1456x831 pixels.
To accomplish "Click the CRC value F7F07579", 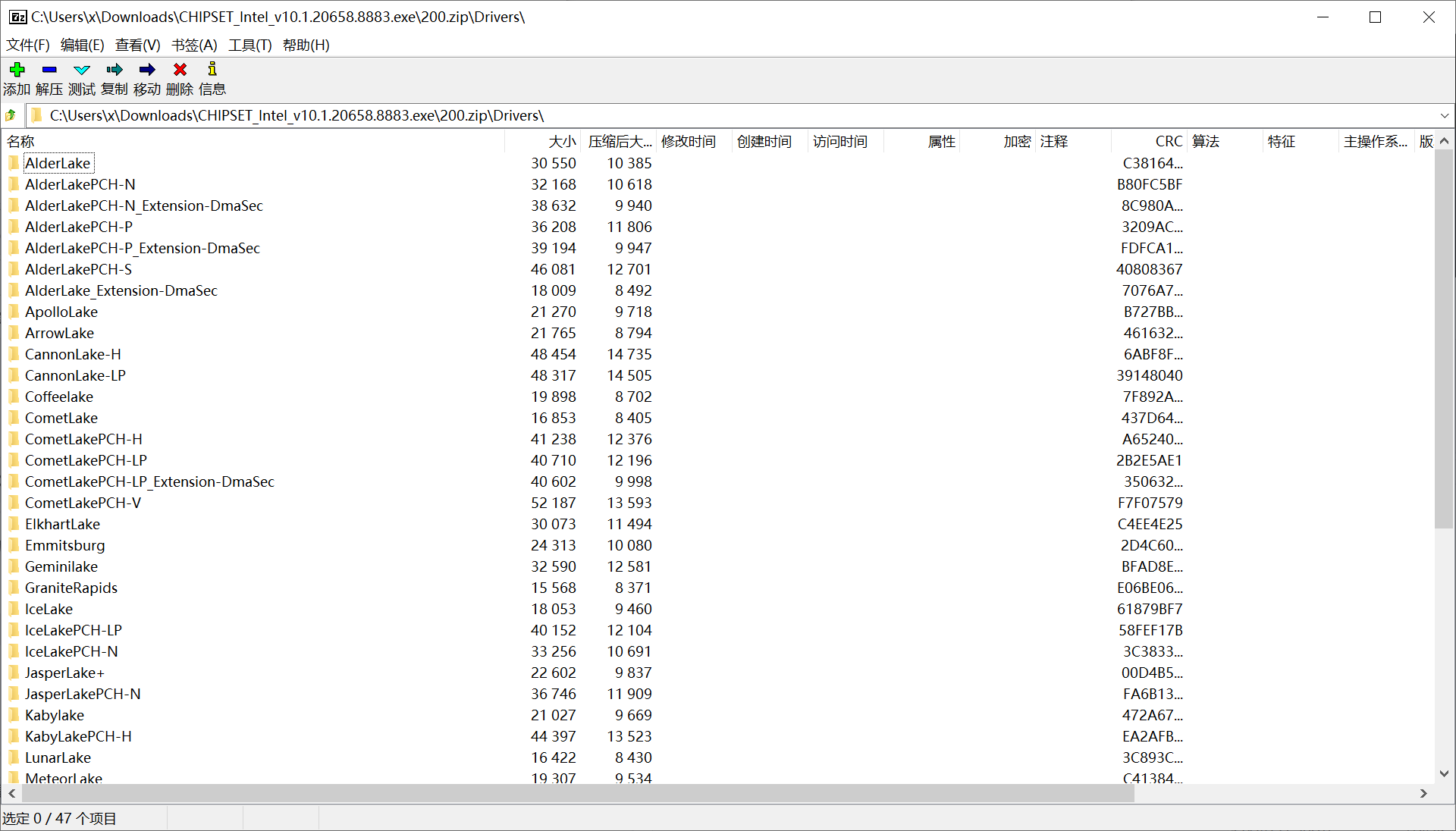I will pos(1150,503).
